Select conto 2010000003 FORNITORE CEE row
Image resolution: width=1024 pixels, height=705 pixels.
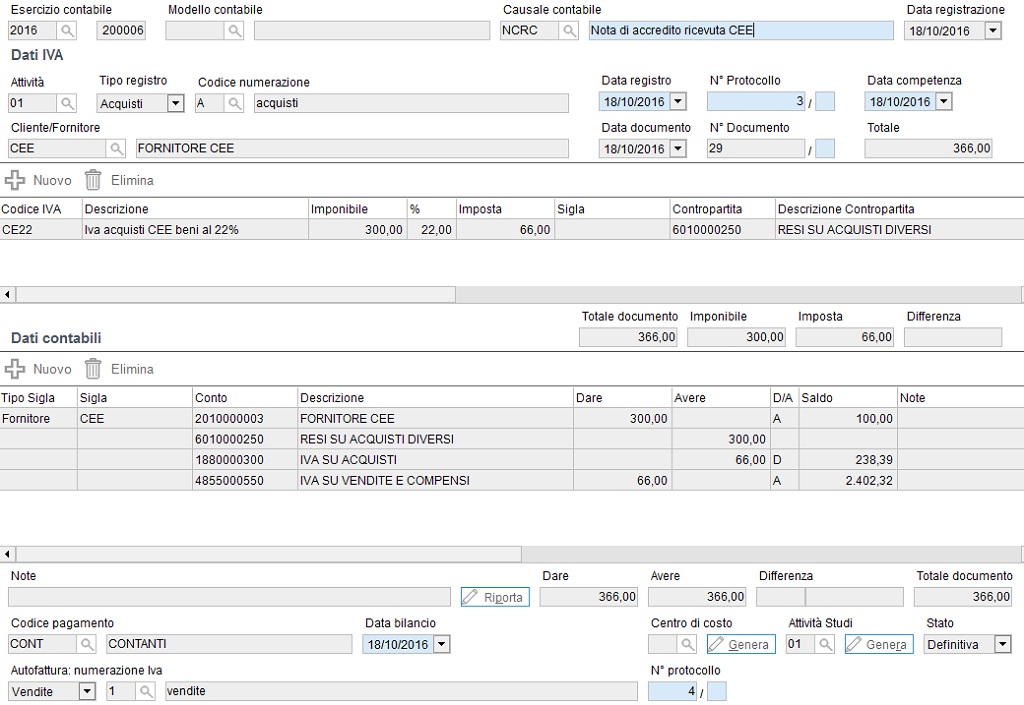click(x=512, y=418)
